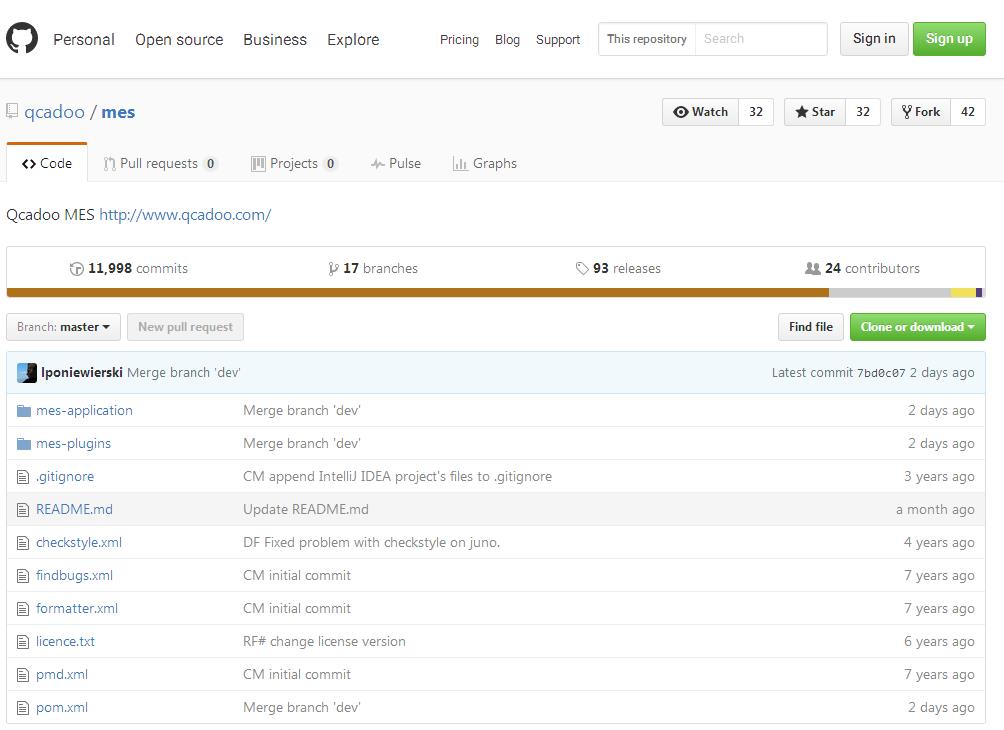This screenshot has width=1004, height=730.
Task: Click the This repository search scope label
Action: [x=647, y=39]
